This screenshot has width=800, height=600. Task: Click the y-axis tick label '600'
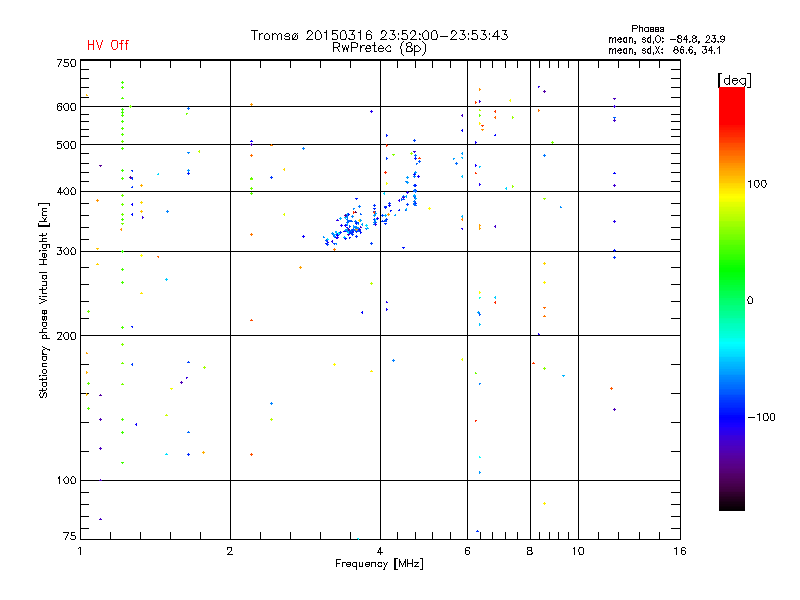pos(66,107)
